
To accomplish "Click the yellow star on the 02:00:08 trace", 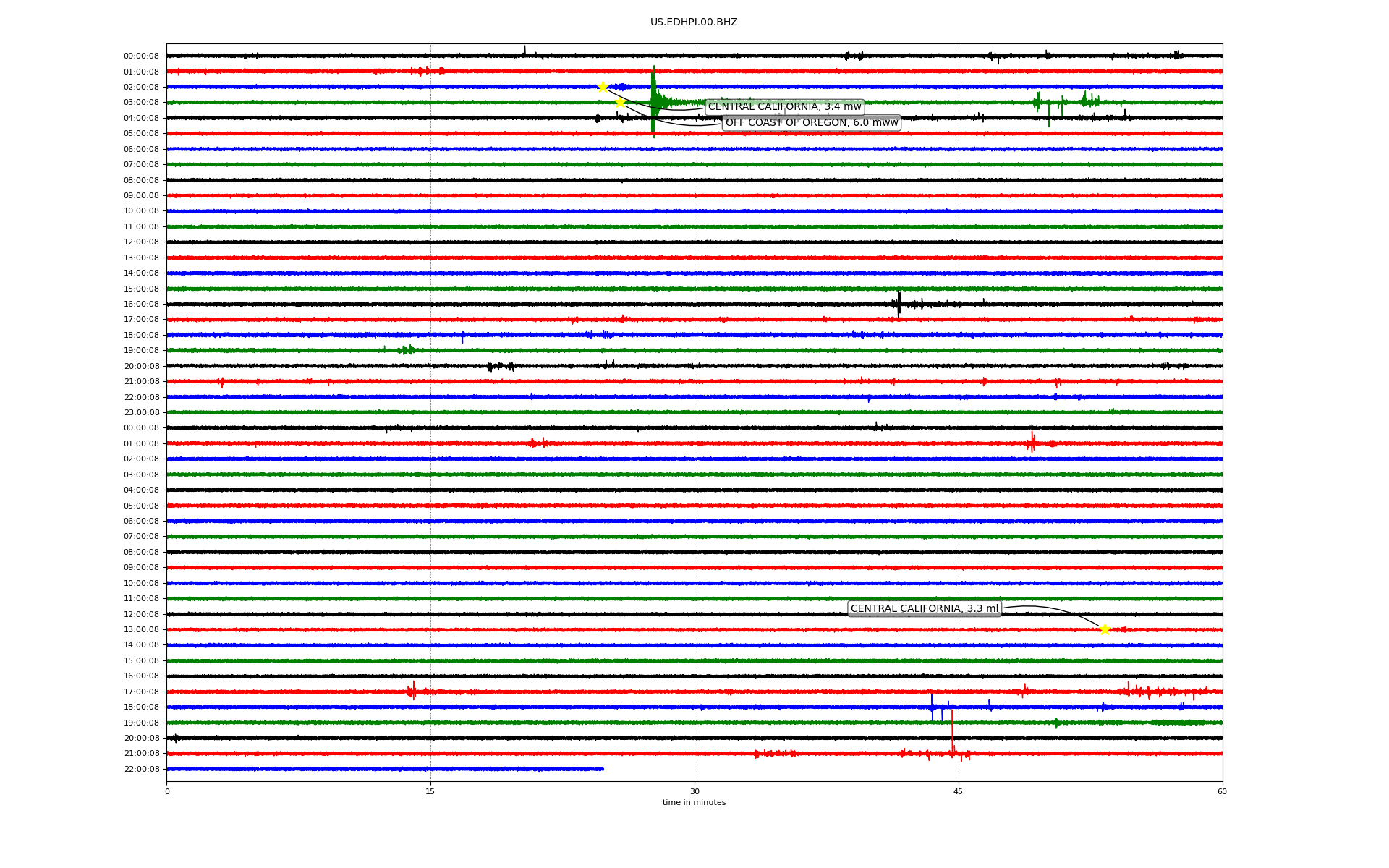I will point(603,87).
